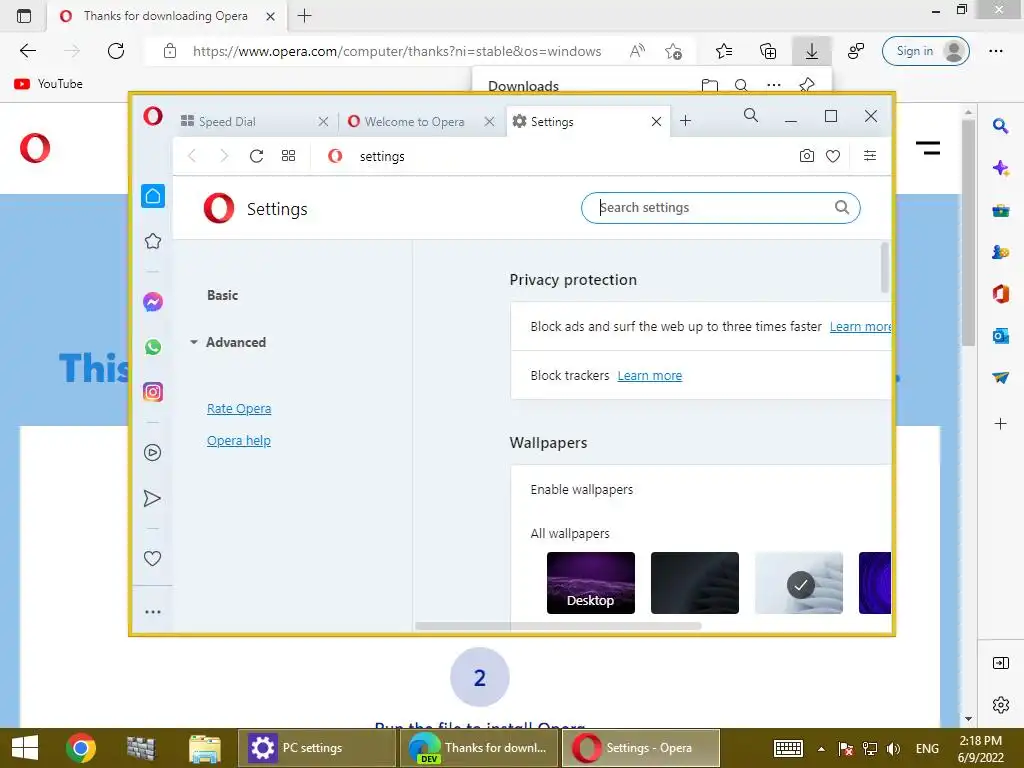Click Learn more about Block trackers
The height and width of the screenshot is (768, 1024).
coord(650,376)
